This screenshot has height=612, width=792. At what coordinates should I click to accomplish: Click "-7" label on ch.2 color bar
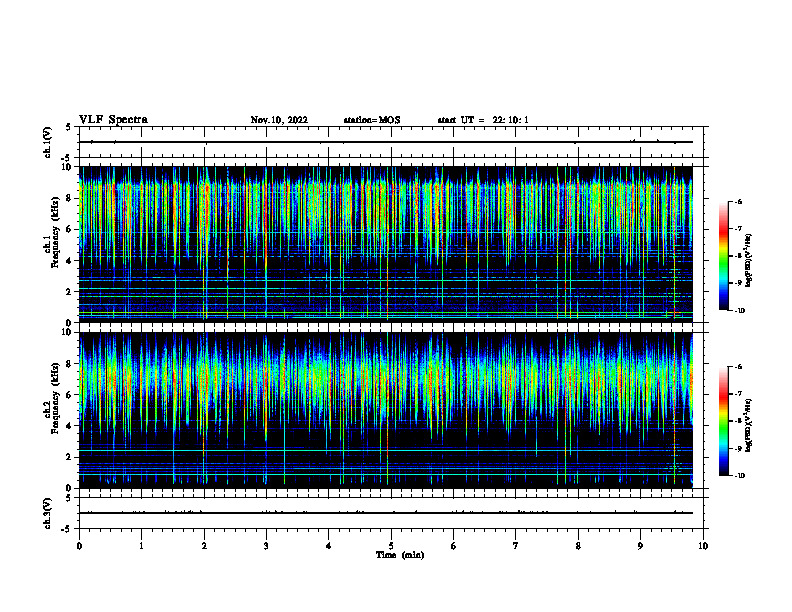click(x=738, y=394)
